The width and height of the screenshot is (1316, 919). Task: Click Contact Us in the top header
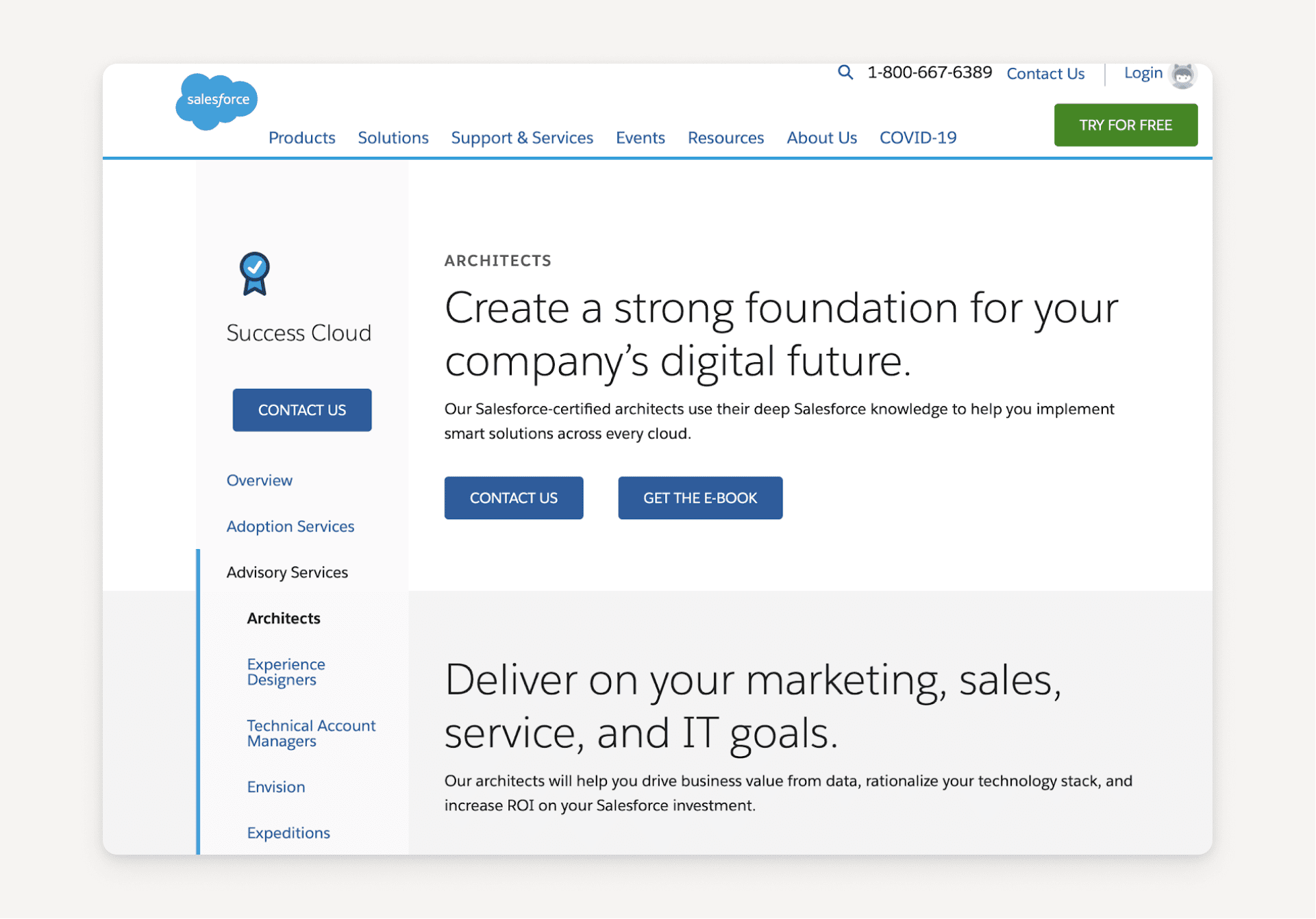point(1045,73)
